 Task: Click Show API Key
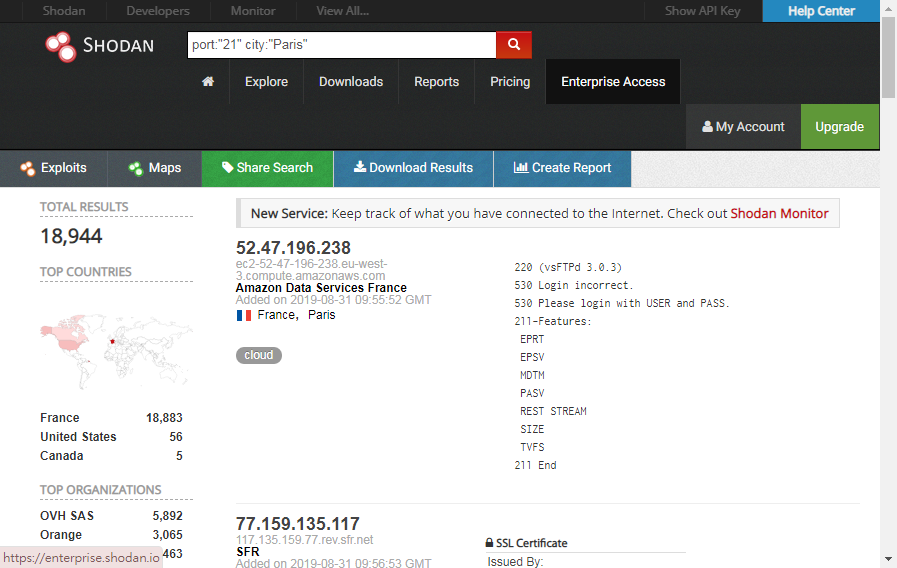tap(702, 11)
